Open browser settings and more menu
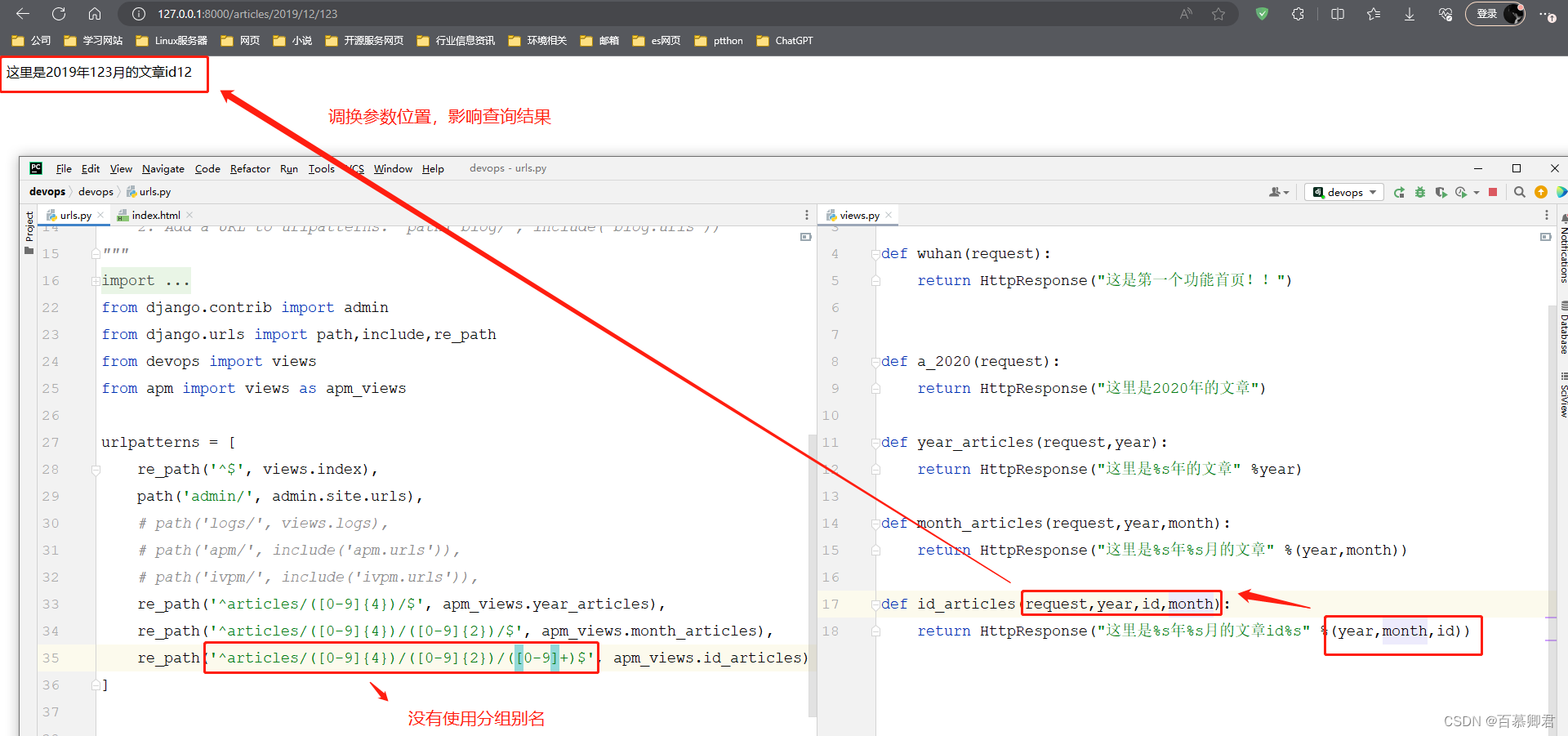Screen dimensions: 1568x736 point(1548,14)
